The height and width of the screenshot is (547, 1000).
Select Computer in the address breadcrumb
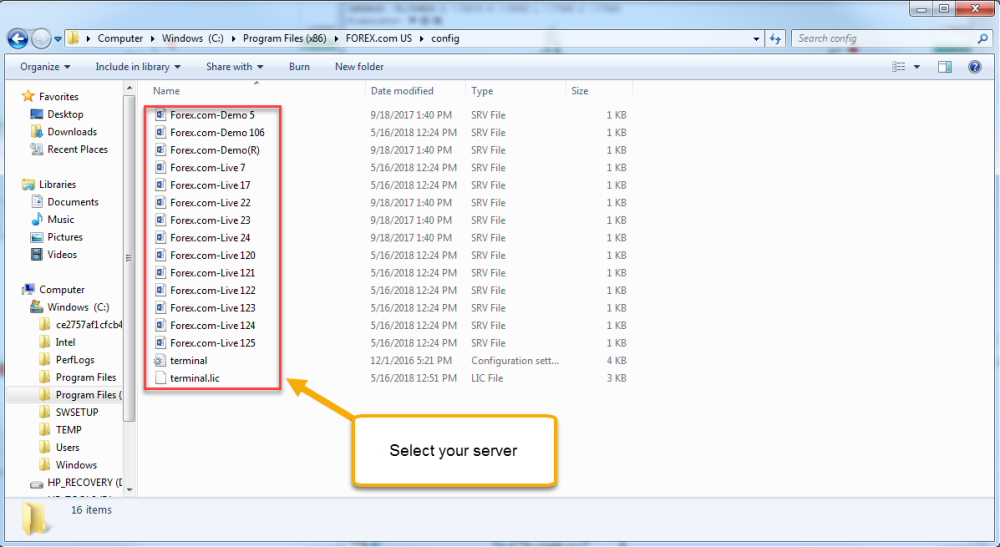tap(120, 39)
